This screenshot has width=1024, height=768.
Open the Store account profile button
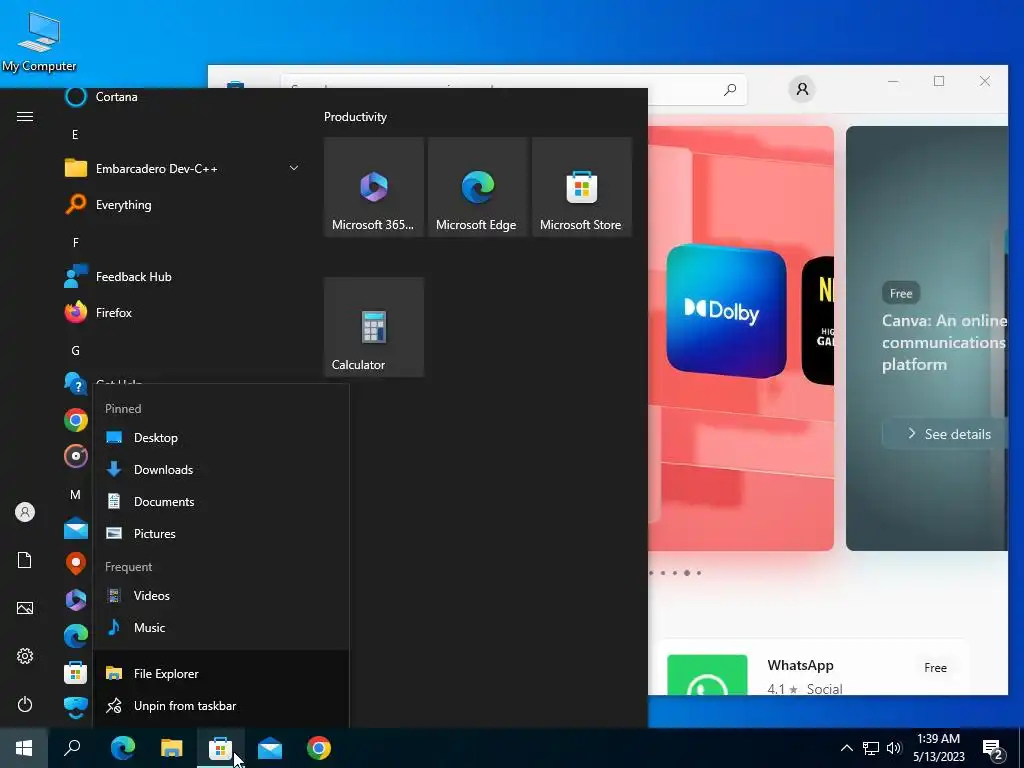[x=802, y=89]
